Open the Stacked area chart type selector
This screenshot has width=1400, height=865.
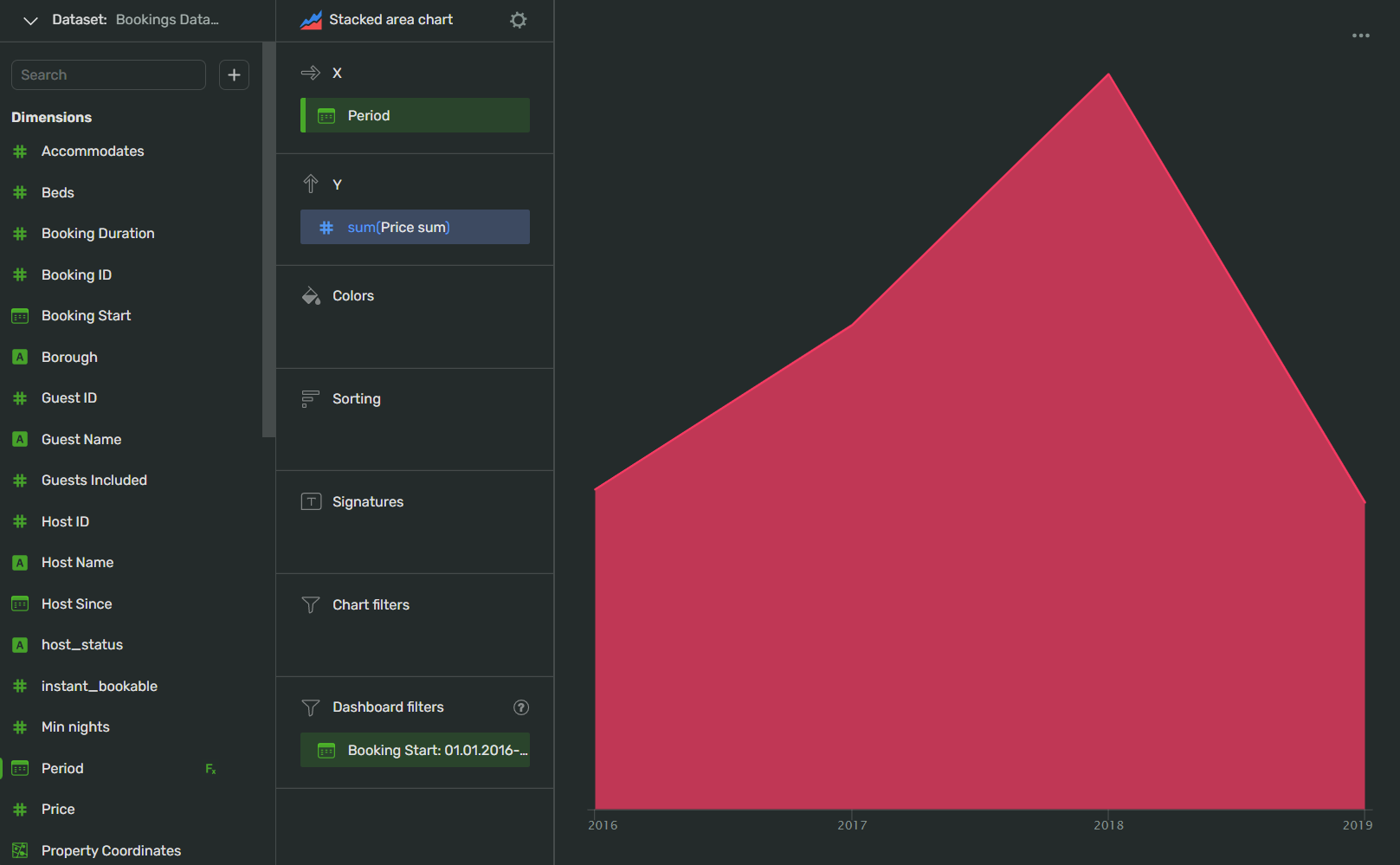(390, 20)
